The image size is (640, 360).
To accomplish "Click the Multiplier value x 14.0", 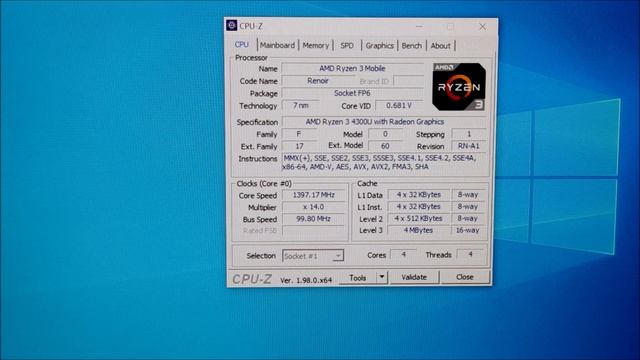I will pyautogui.click(x=313, y=207).
